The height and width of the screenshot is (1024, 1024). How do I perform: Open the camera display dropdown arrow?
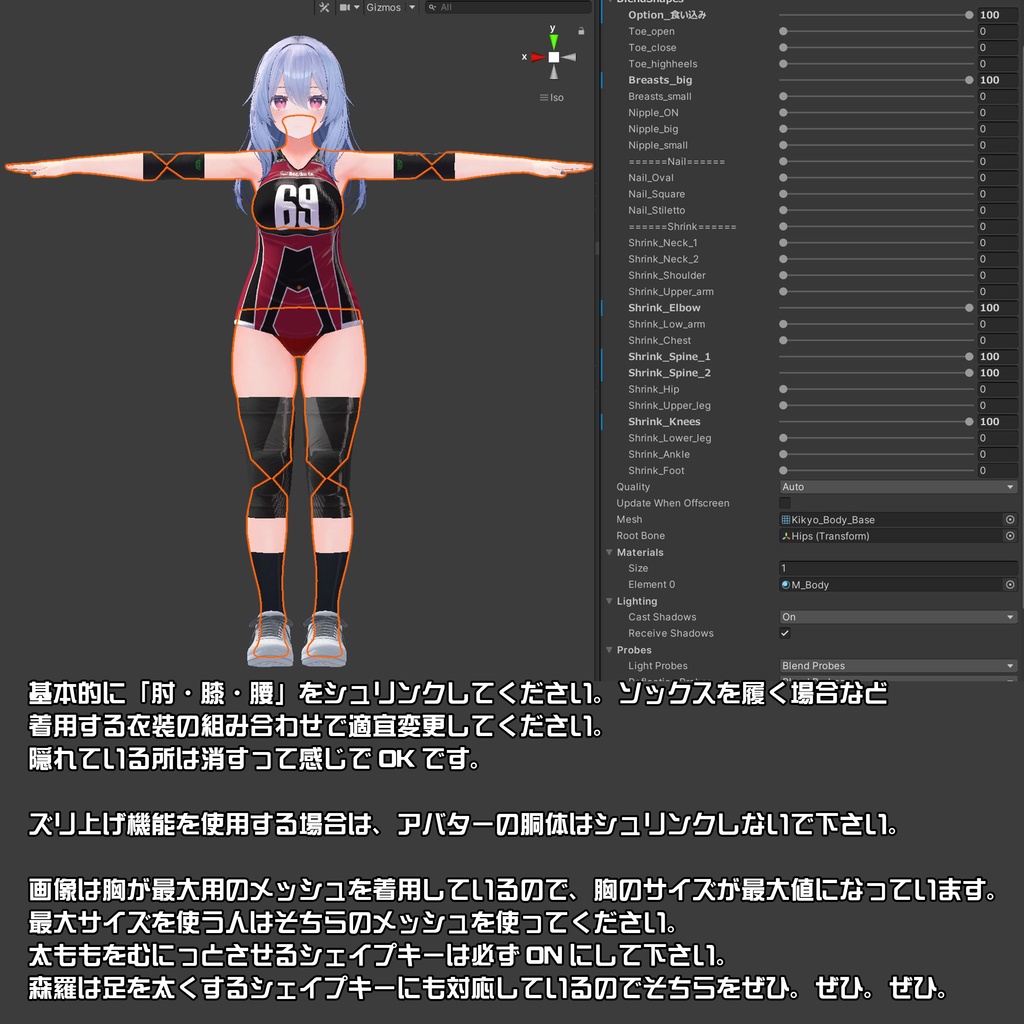click(x=358, y=7)
